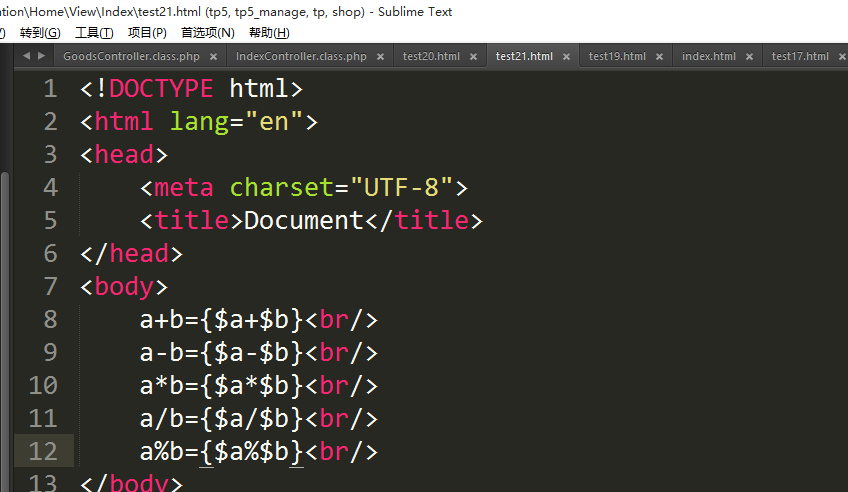Open the test20.html tab
Image resolution: width=848 pixels, height=492 pixels.
point(431,57)
